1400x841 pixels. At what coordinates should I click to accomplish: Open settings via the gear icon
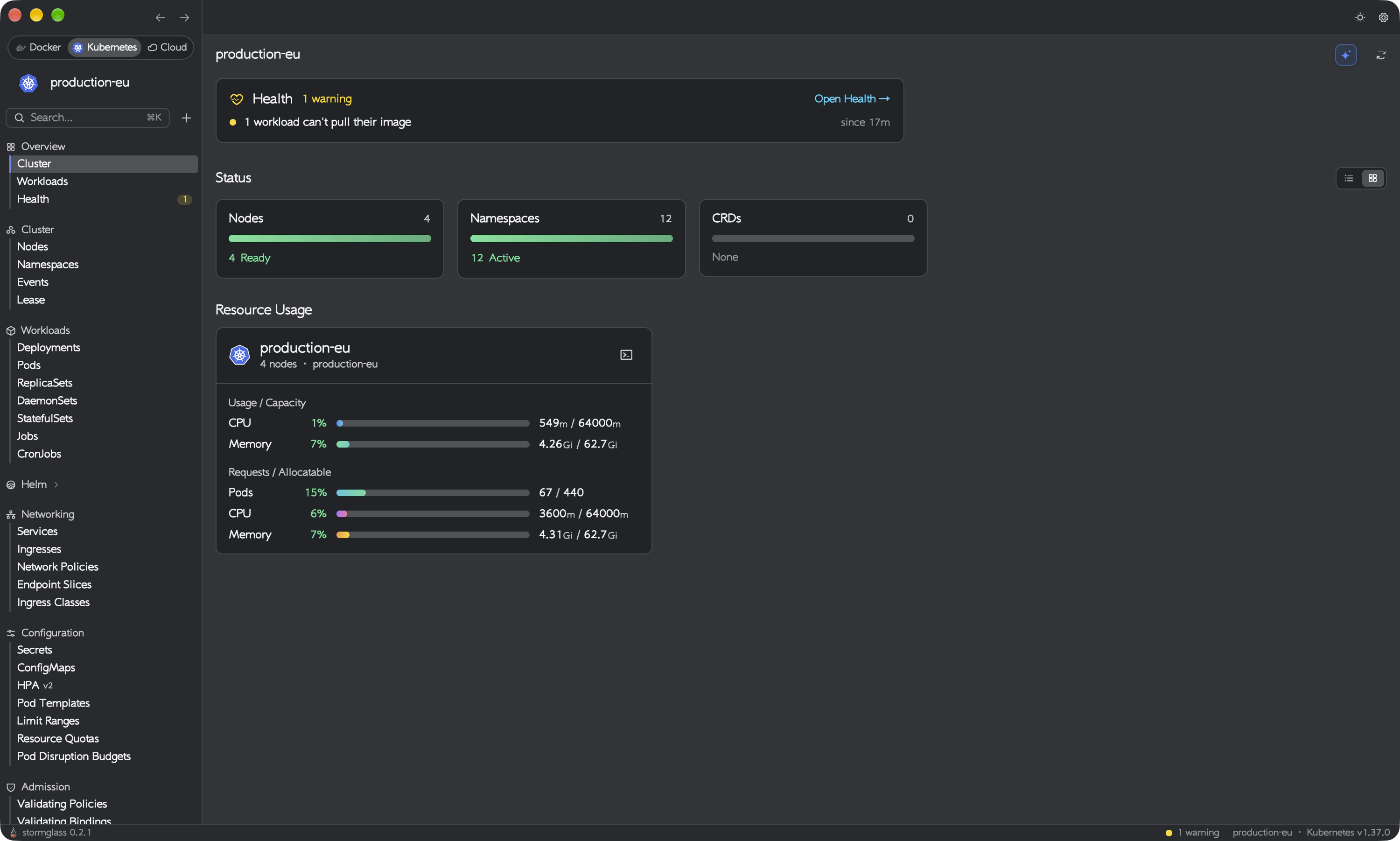(1383, 18)
